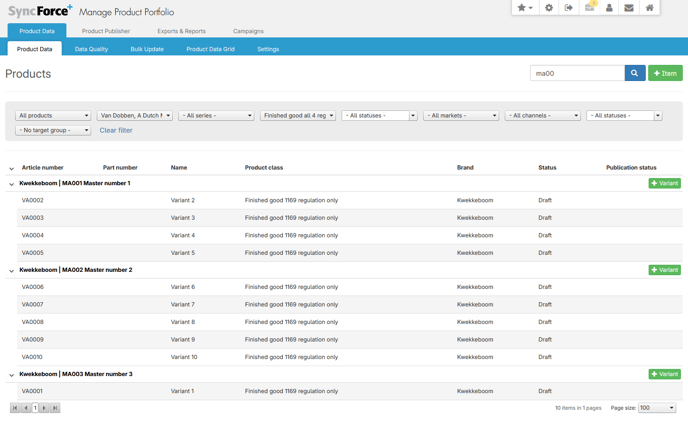
Task: Open the Bulk Update sub-tab
Action: 147,49
